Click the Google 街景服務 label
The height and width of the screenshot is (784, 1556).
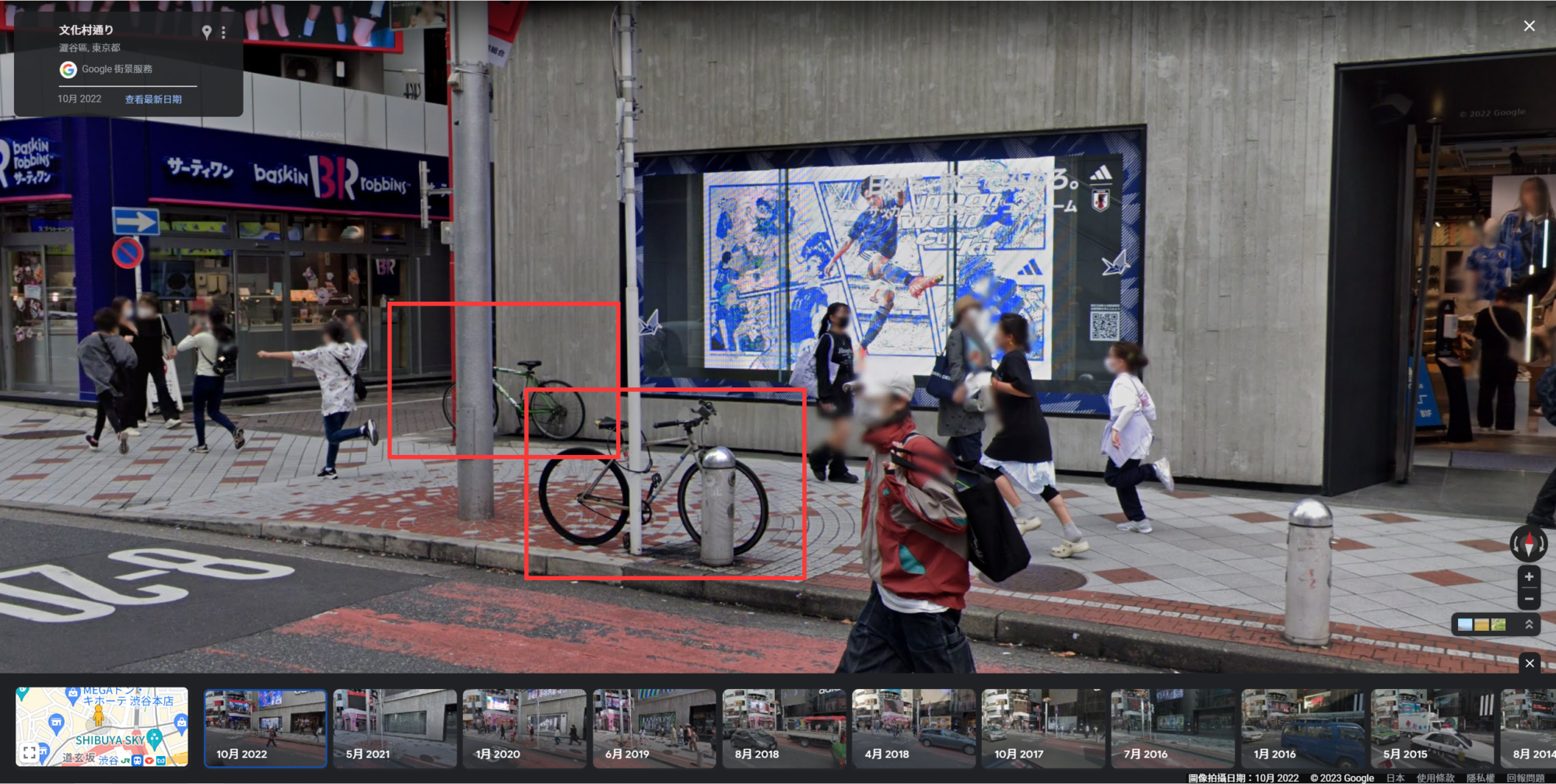117,69
